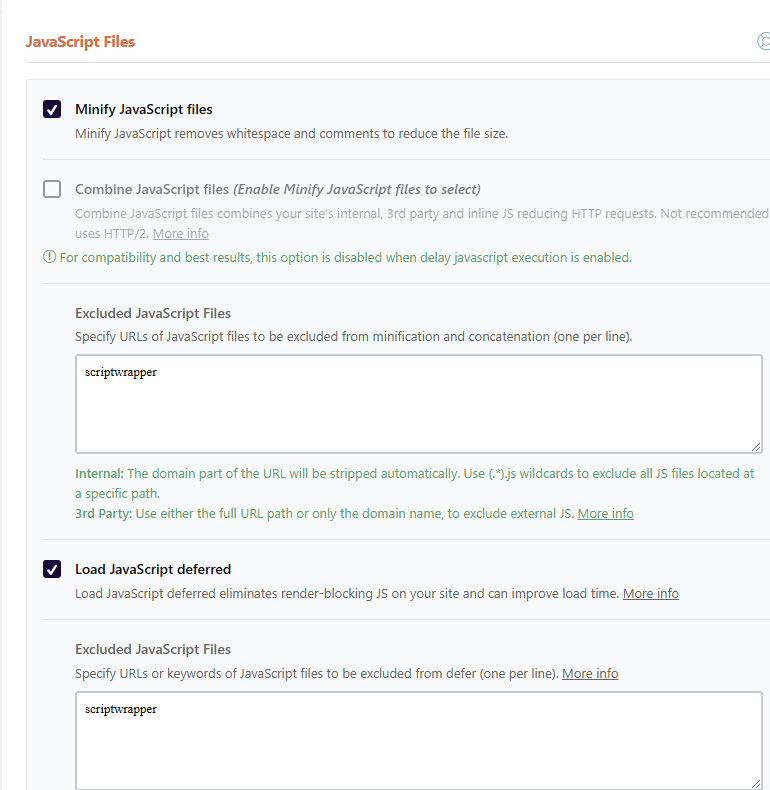Click the green compatibility notice about delay execution
Image resolution: width=770 pixels, height=790 pixels.
pos(345,257)
